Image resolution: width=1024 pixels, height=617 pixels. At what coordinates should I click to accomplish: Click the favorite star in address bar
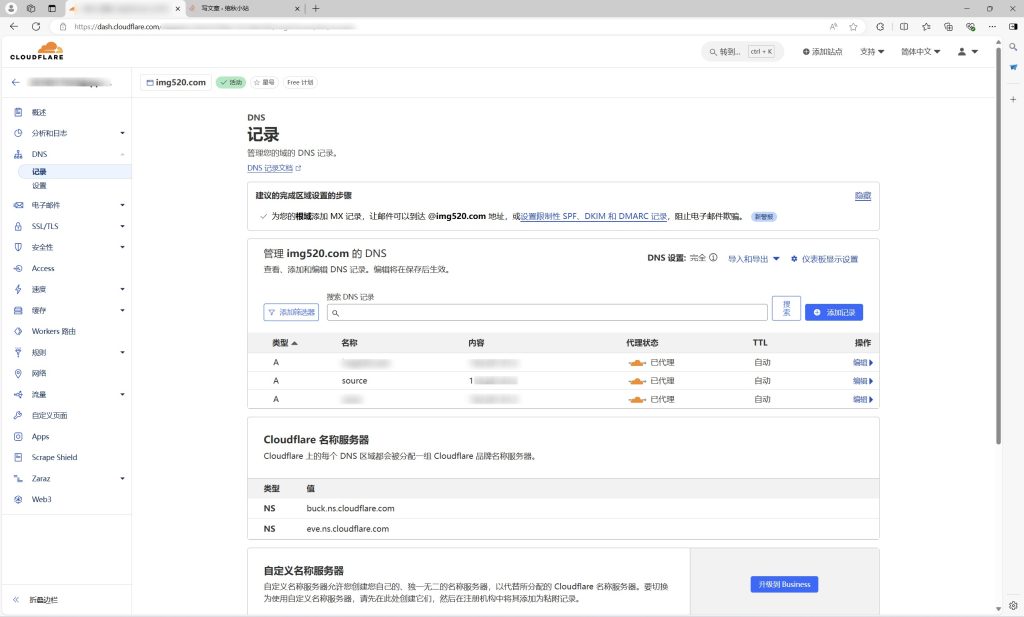tap(853, 27)
